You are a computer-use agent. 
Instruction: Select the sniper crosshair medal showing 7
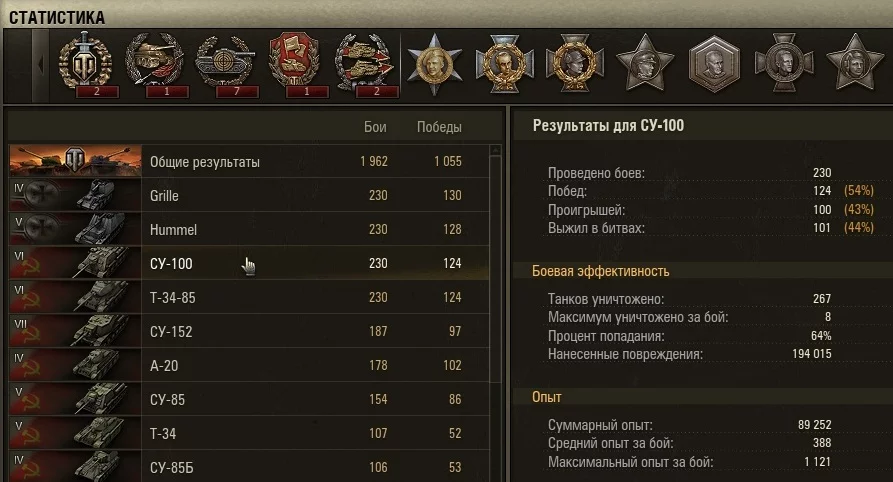coord(226,64)
